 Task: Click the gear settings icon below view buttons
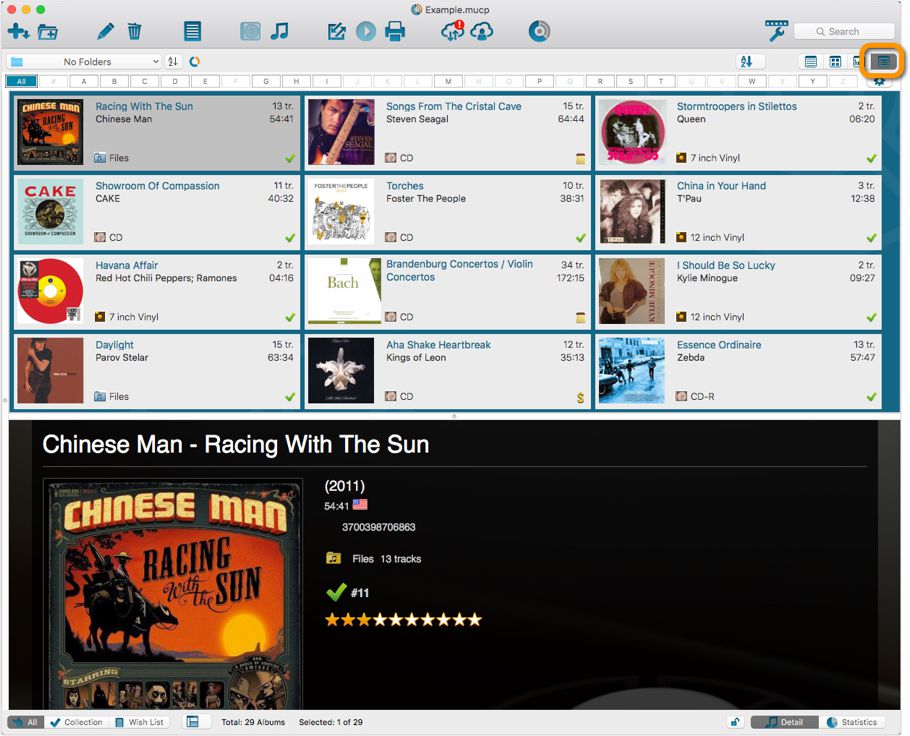coord(879,81)
